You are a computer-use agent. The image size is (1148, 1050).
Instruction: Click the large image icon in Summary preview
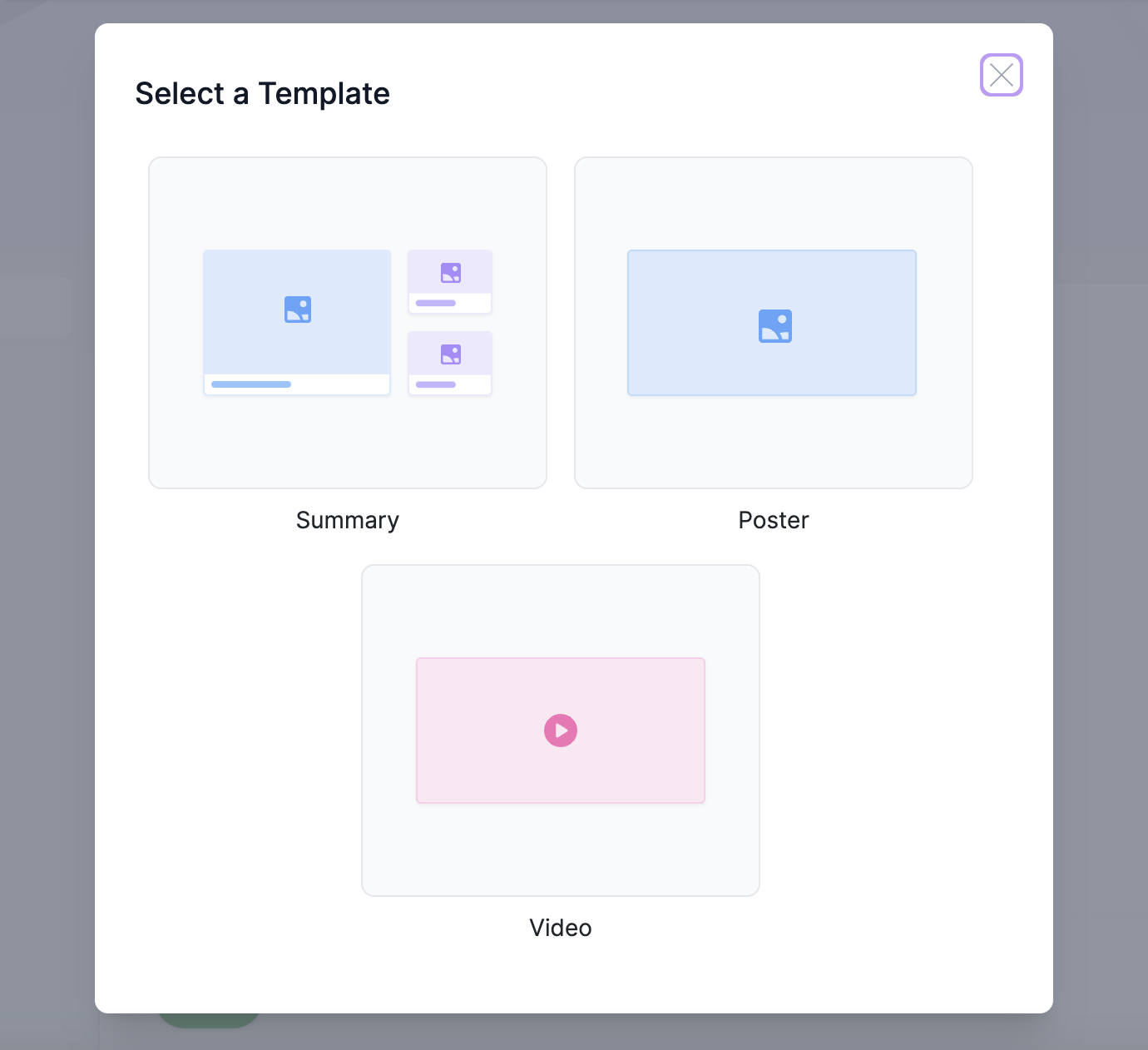(297, 309)
